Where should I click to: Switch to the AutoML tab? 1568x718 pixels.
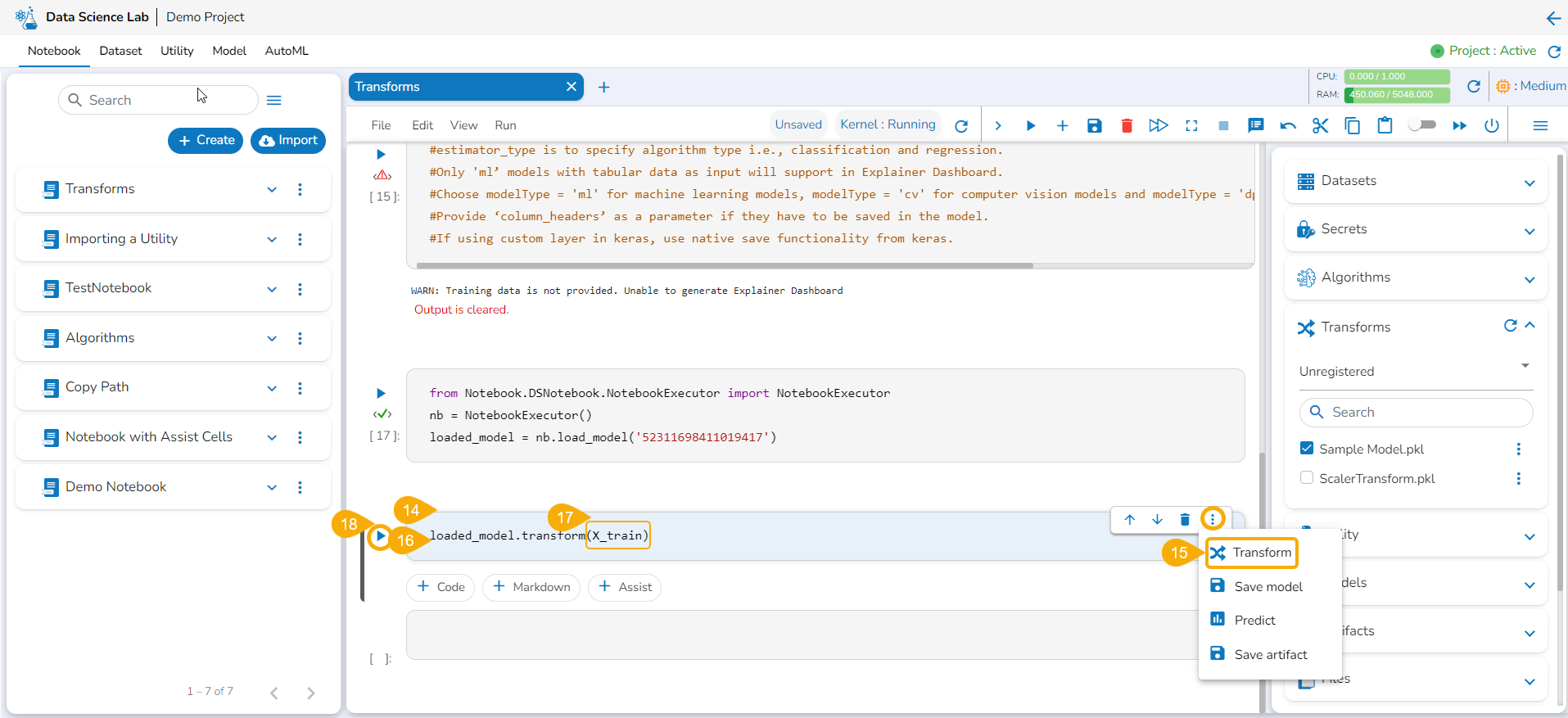tap(287, 51)
